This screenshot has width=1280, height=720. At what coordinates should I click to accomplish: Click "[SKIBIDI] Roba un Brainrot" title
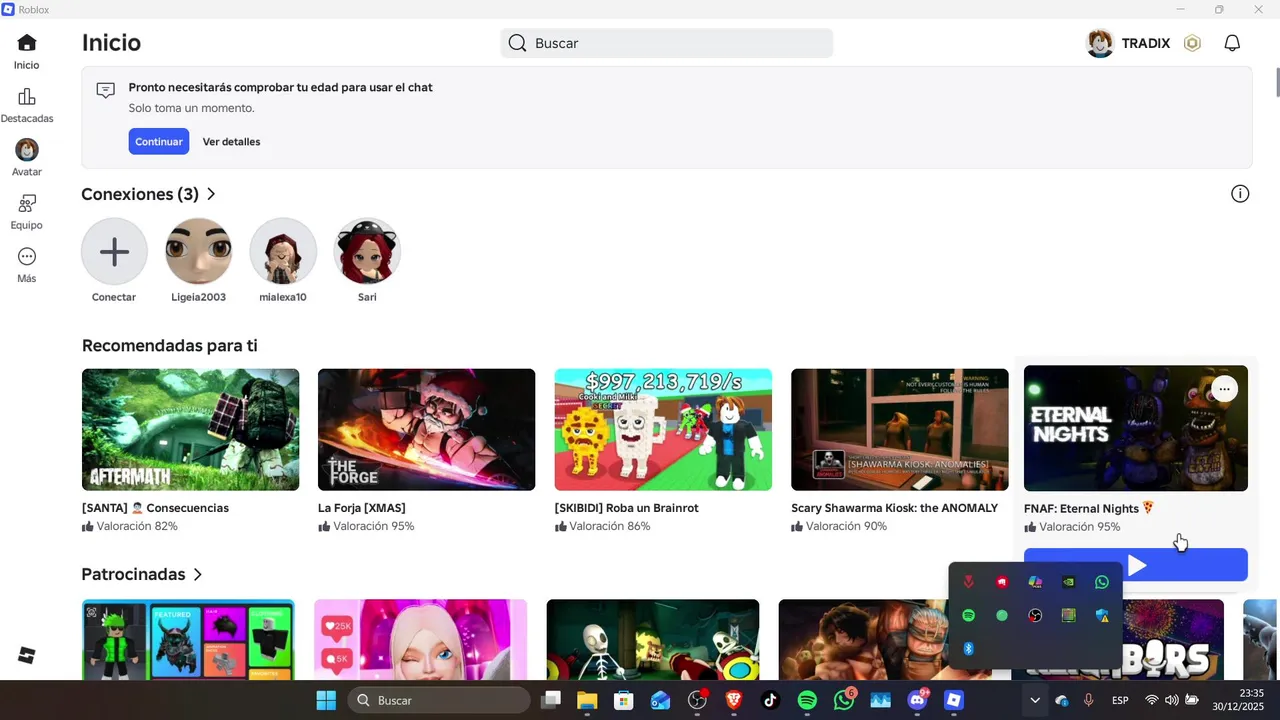(626, 508)
